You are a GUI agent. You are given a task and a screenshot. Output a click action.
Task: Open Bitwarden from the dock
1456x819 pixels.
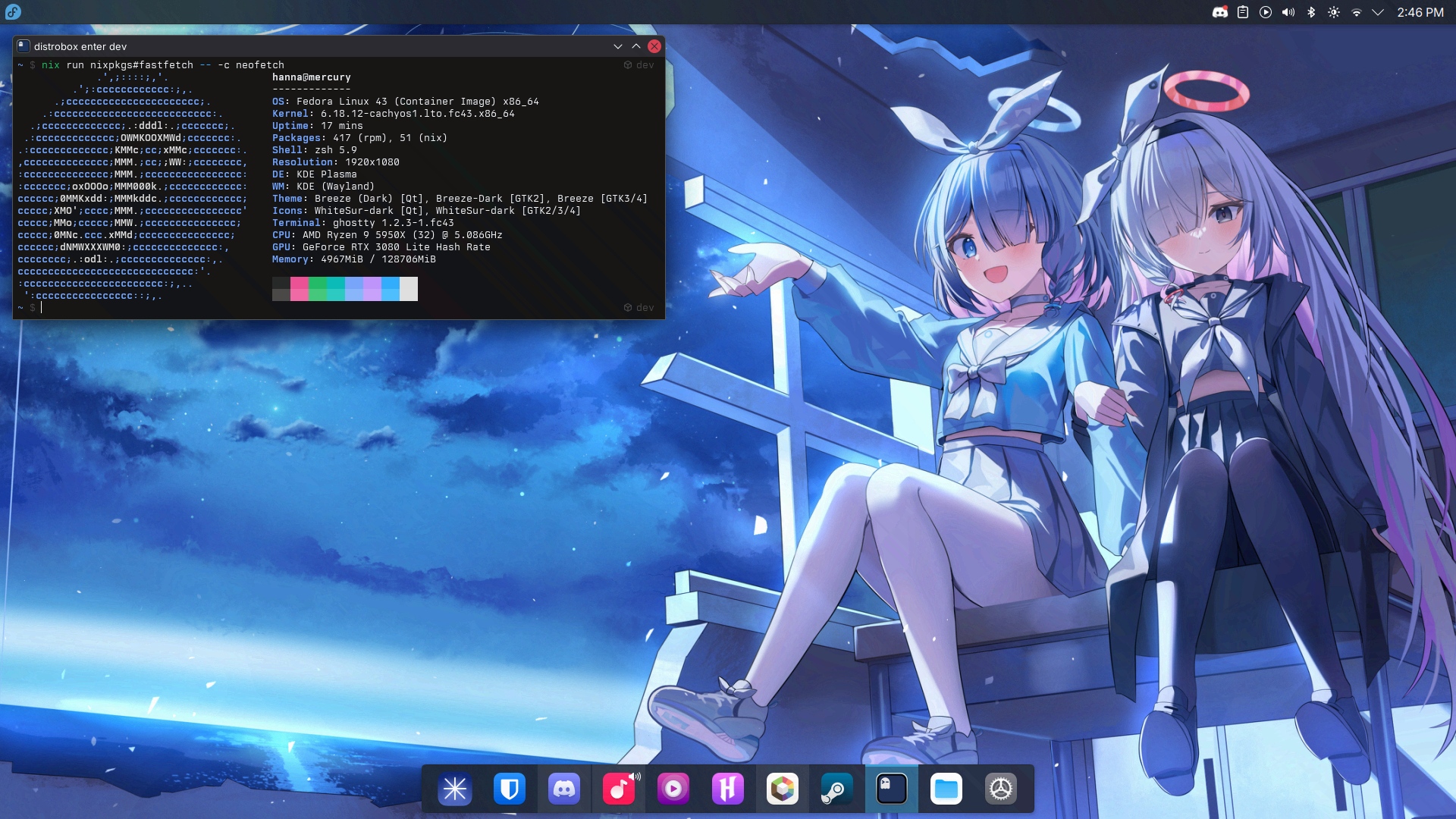pos(510,789)
